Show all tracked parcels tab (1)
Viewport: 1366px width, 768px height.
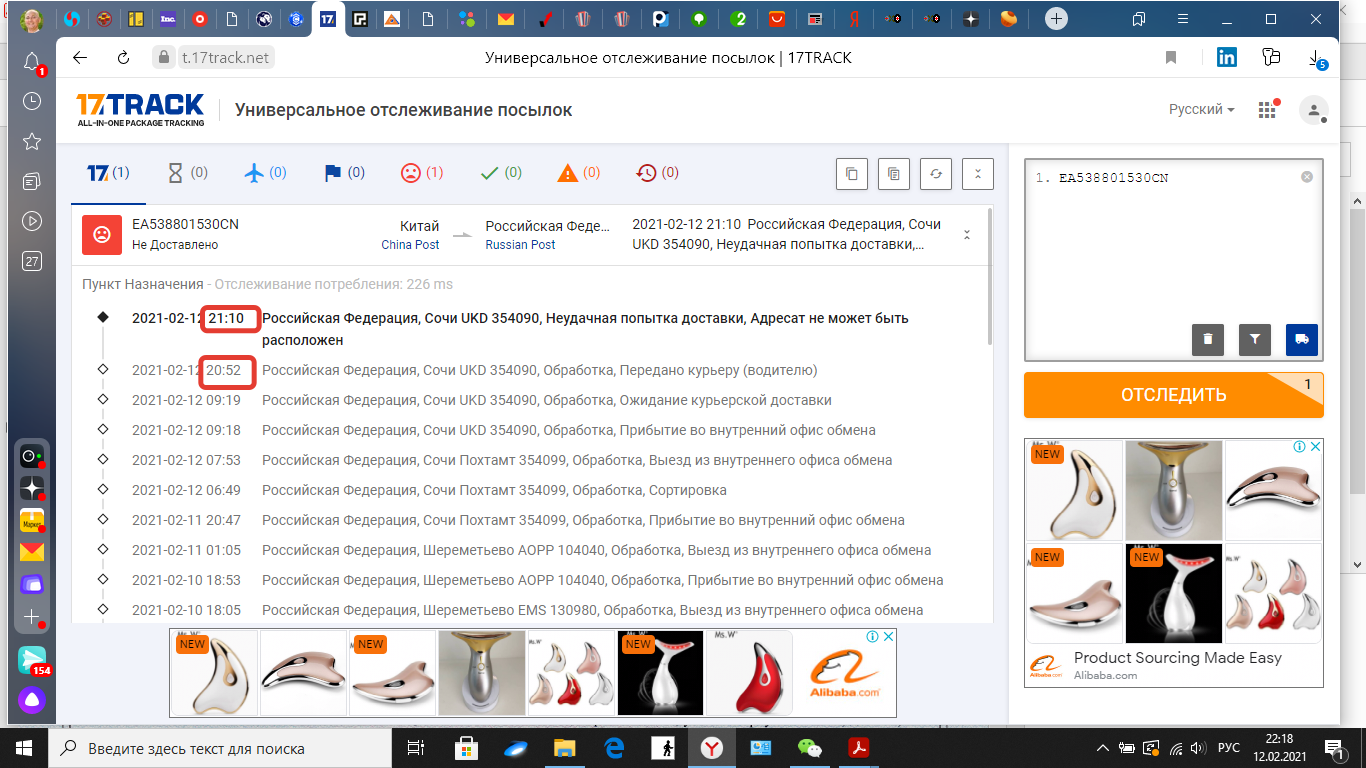click(108, 173)
